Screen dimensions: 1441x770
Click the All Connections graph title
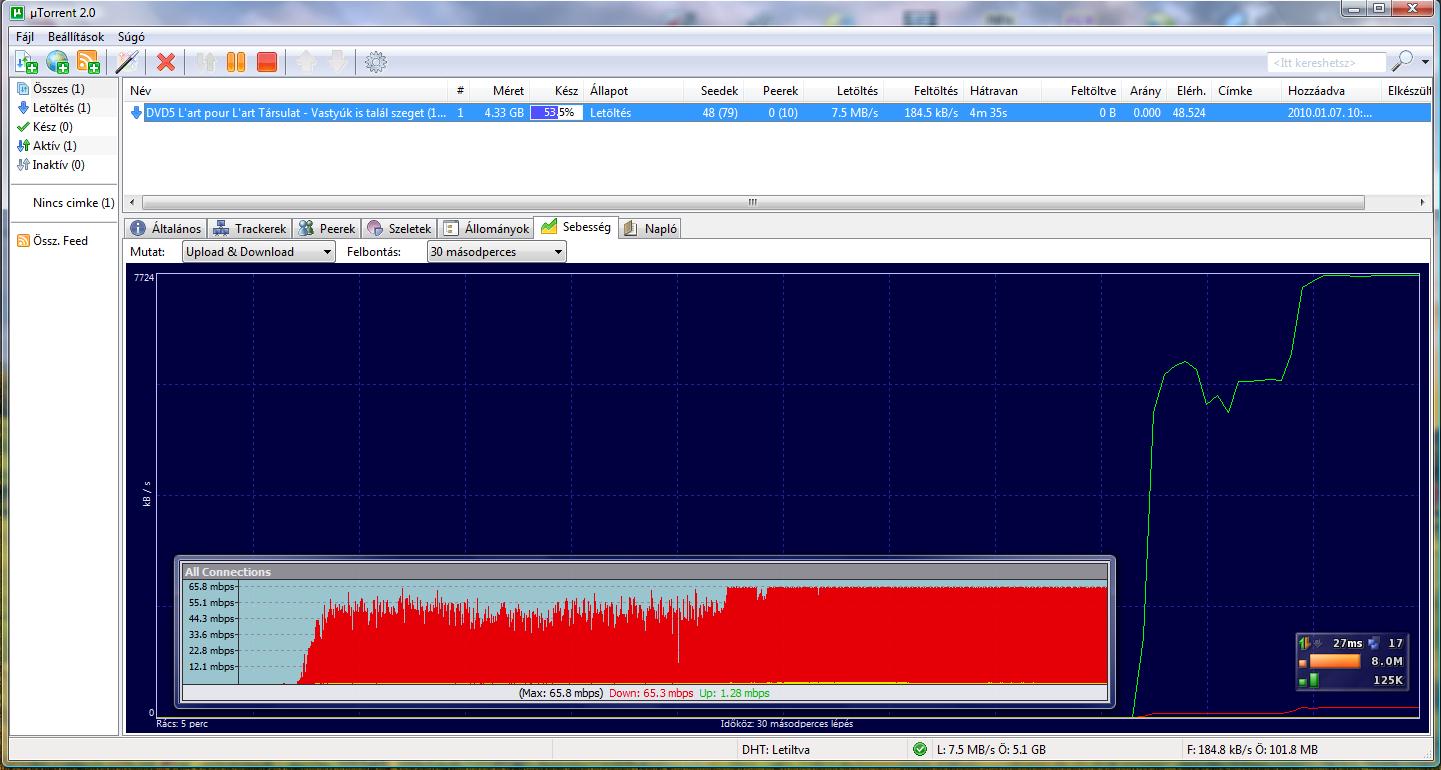(x=228, y=572)
